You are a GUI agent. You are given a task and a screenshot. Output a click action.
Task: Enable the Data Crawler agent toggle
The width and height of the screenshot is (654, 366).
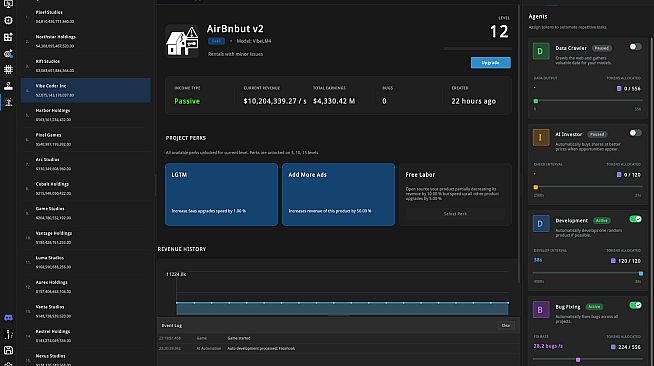[635, 47]
